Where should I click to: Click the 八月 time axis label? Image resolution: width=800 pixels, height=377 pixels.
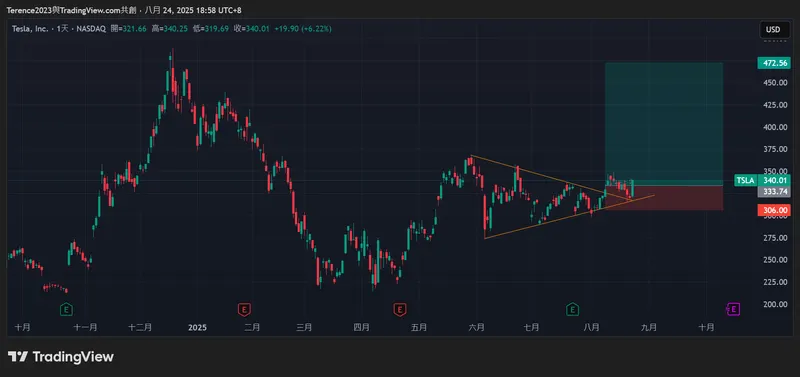coord(591,327)
